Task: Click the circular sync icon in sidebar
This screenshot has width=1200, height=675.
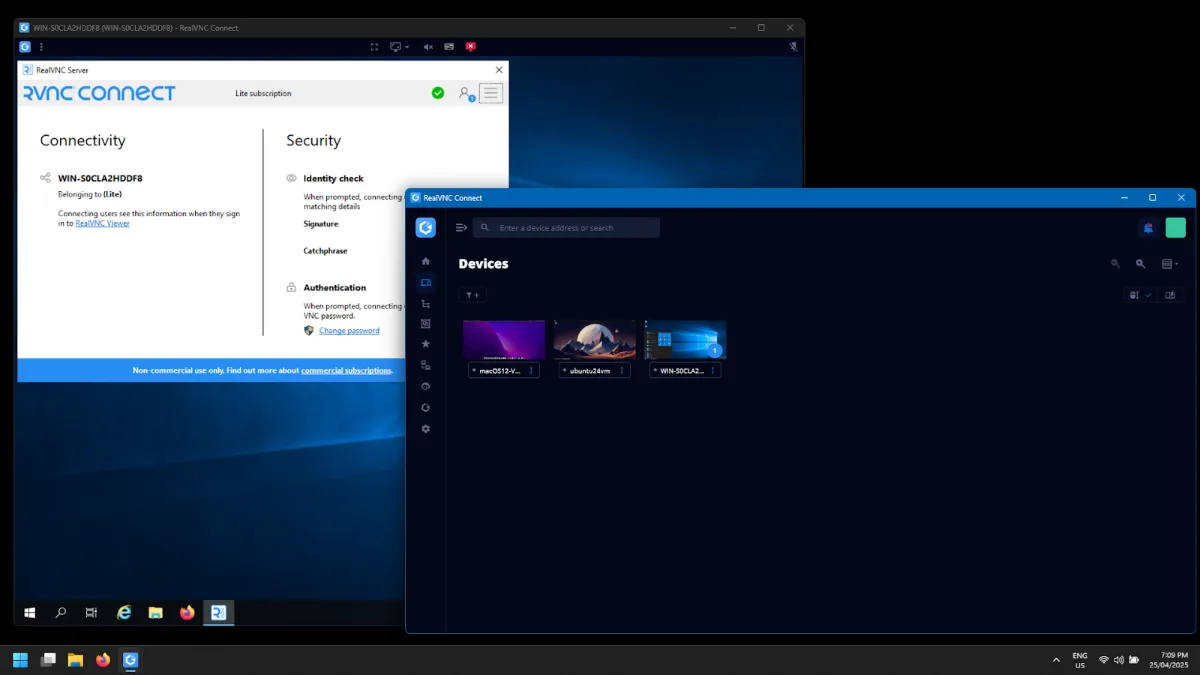Action: click(x=425, y=407)
